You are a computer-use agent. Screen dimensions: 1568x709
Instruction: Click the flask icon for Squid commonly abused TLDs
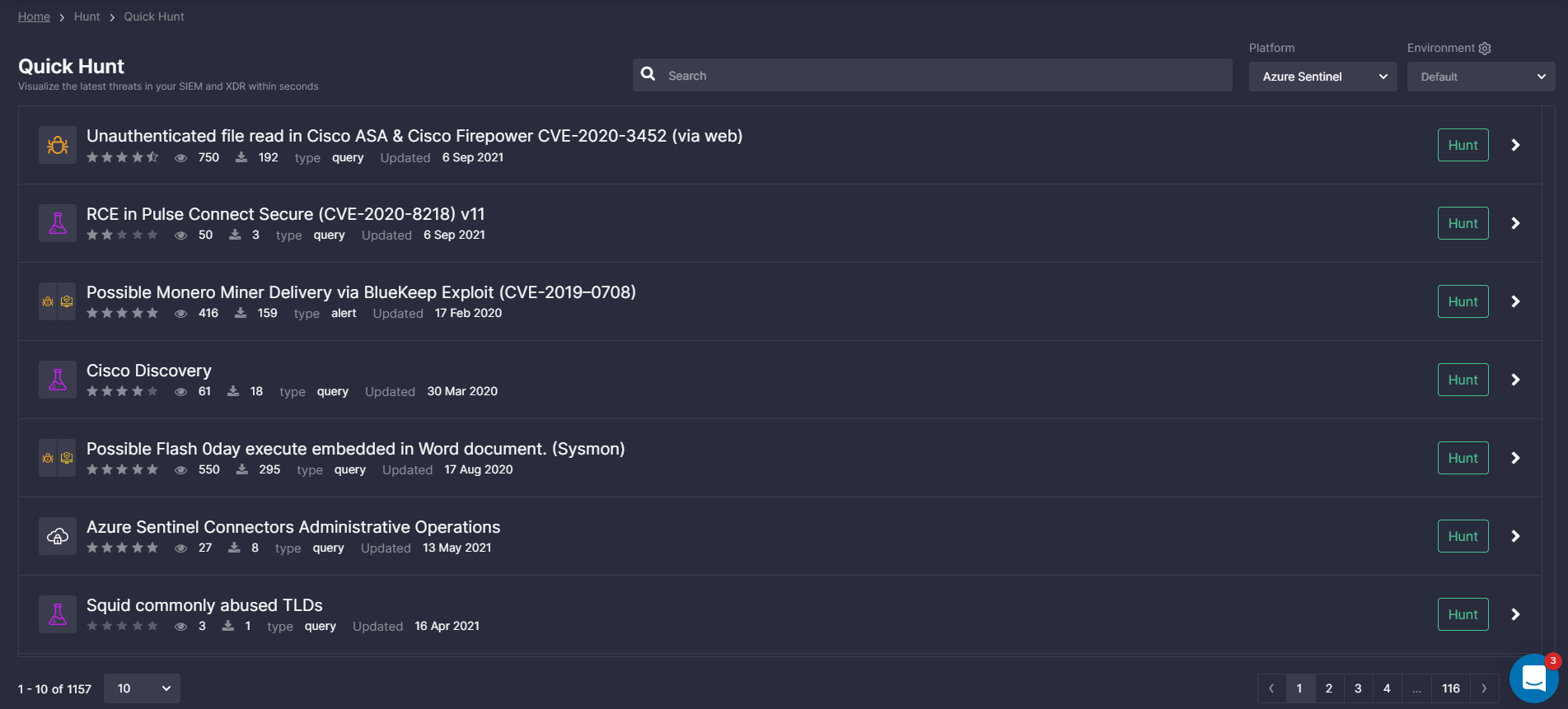[58, 614]
